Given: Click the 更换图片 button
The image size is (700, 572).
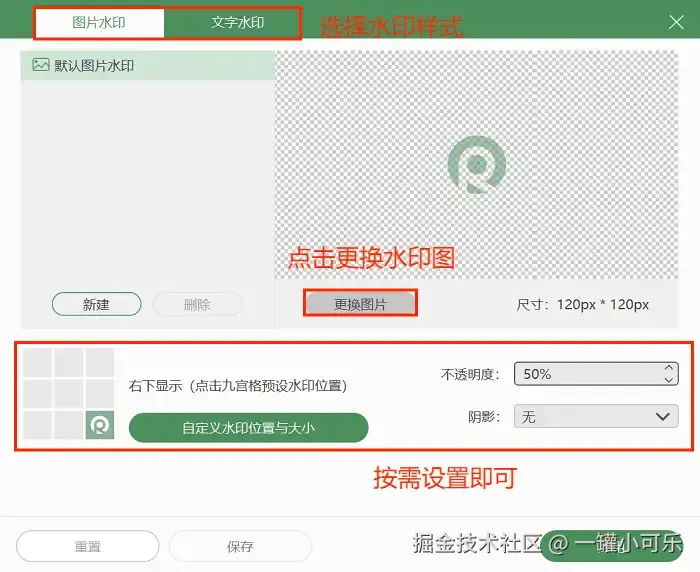Looking at the screenshot, I should tap(360, 304).
